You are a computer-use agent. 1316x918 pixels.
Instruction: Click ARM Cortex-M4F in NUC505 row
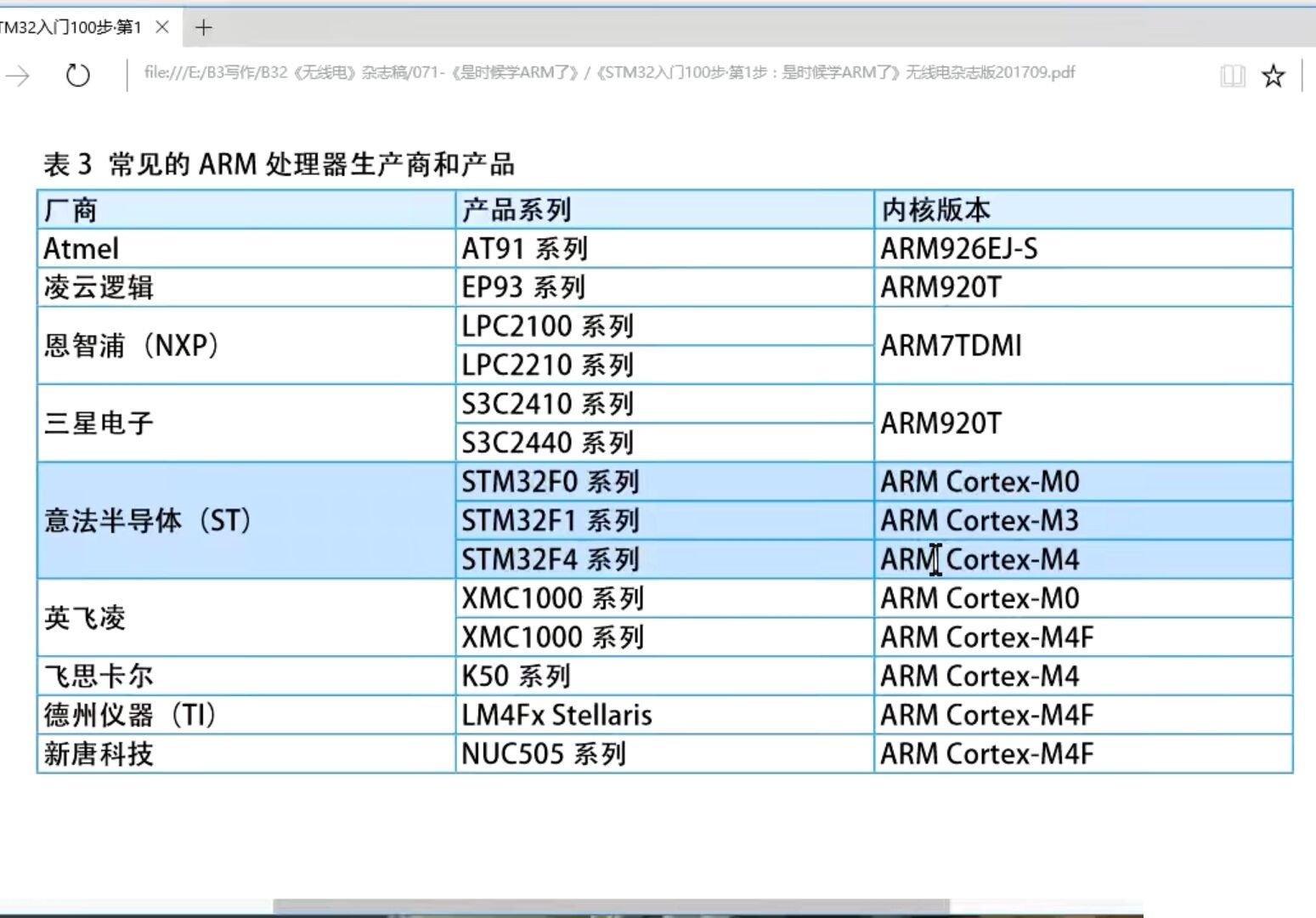(1083, 754)
